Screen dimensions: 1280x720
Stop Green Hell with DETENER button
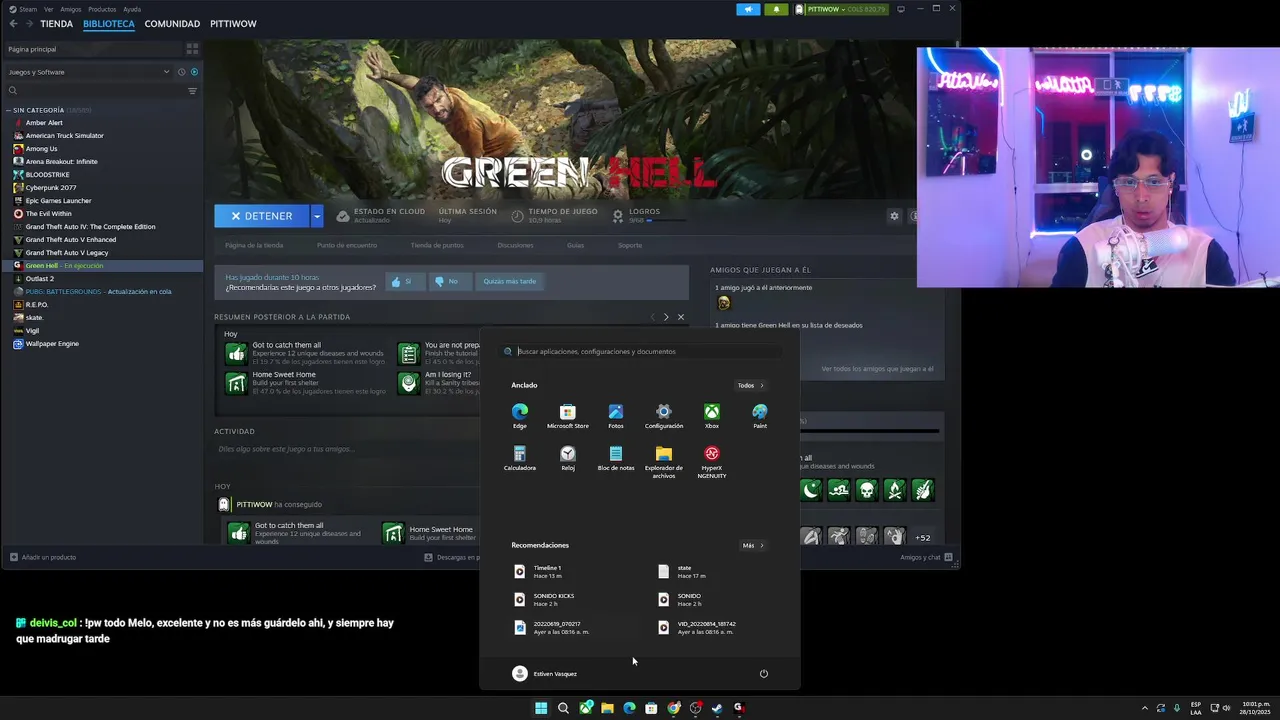point(262,216)
